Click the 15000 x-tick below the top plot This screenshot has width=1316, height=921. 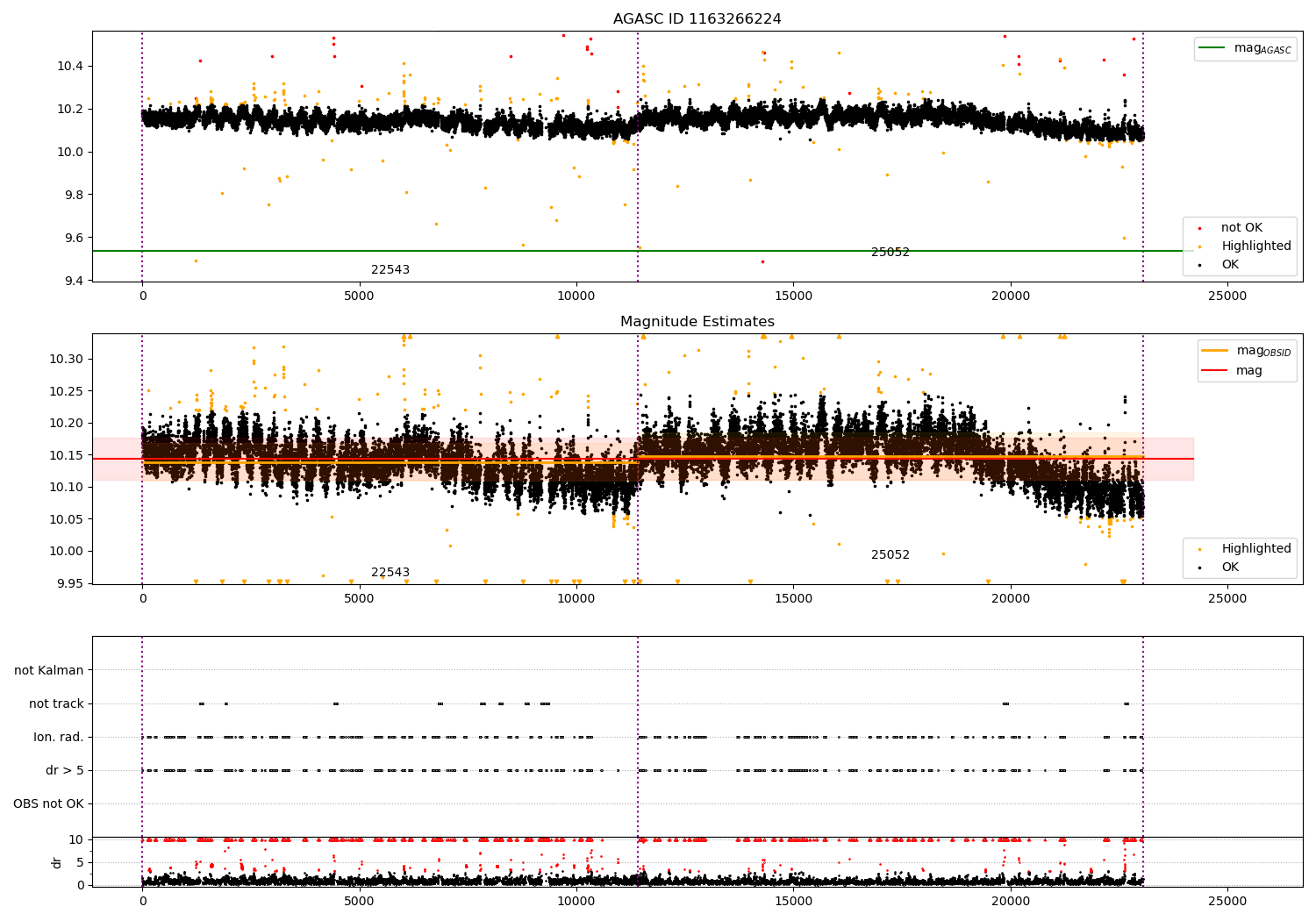click(x=793, y=296)
